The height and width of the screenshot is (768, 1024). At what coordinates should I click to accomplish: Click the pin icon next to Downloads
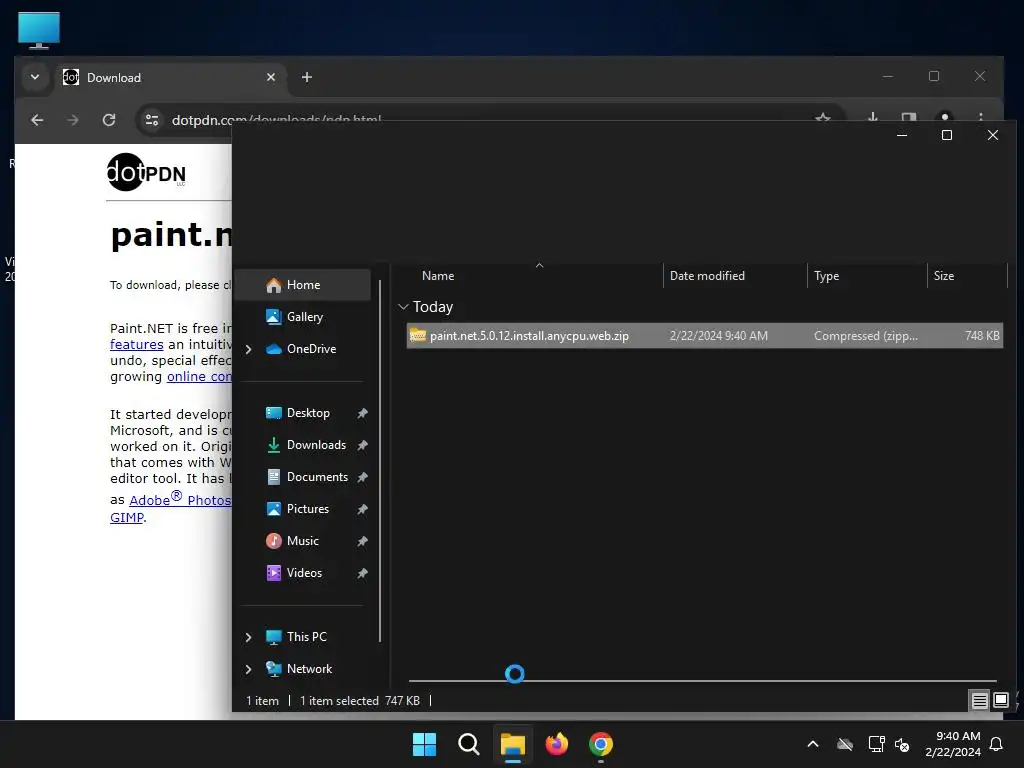[x=362, y=445]
